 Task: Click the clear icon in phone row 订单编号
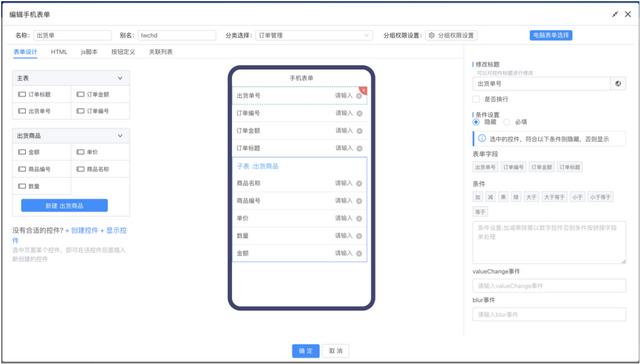click(x=359, y=113)
